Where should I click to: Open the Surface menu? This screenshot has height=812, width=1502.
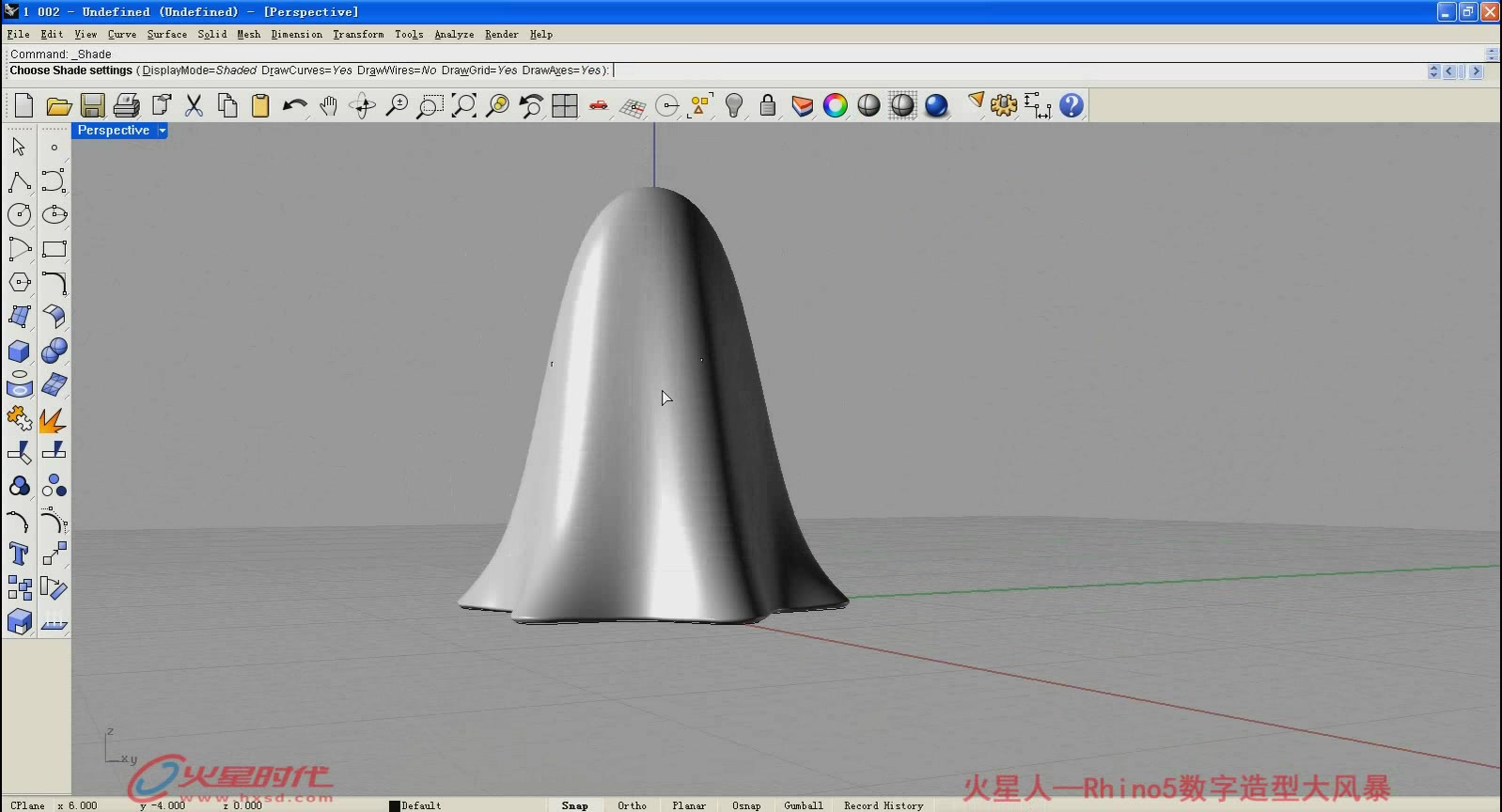coord(166,34)
